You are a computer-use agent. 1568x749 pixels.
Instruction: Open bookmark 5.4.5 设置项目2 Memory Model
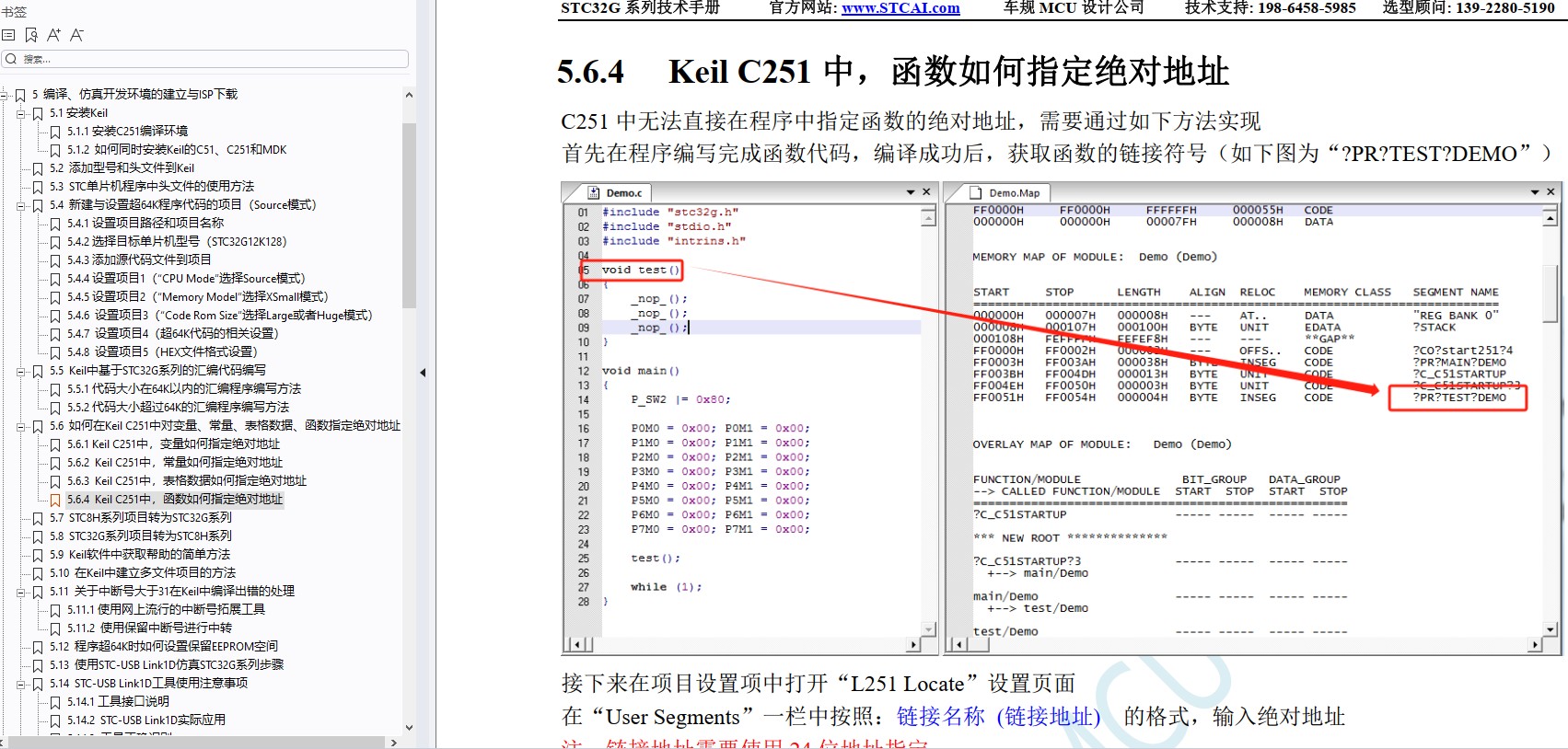pyautogui.click(x=197, y=297)
